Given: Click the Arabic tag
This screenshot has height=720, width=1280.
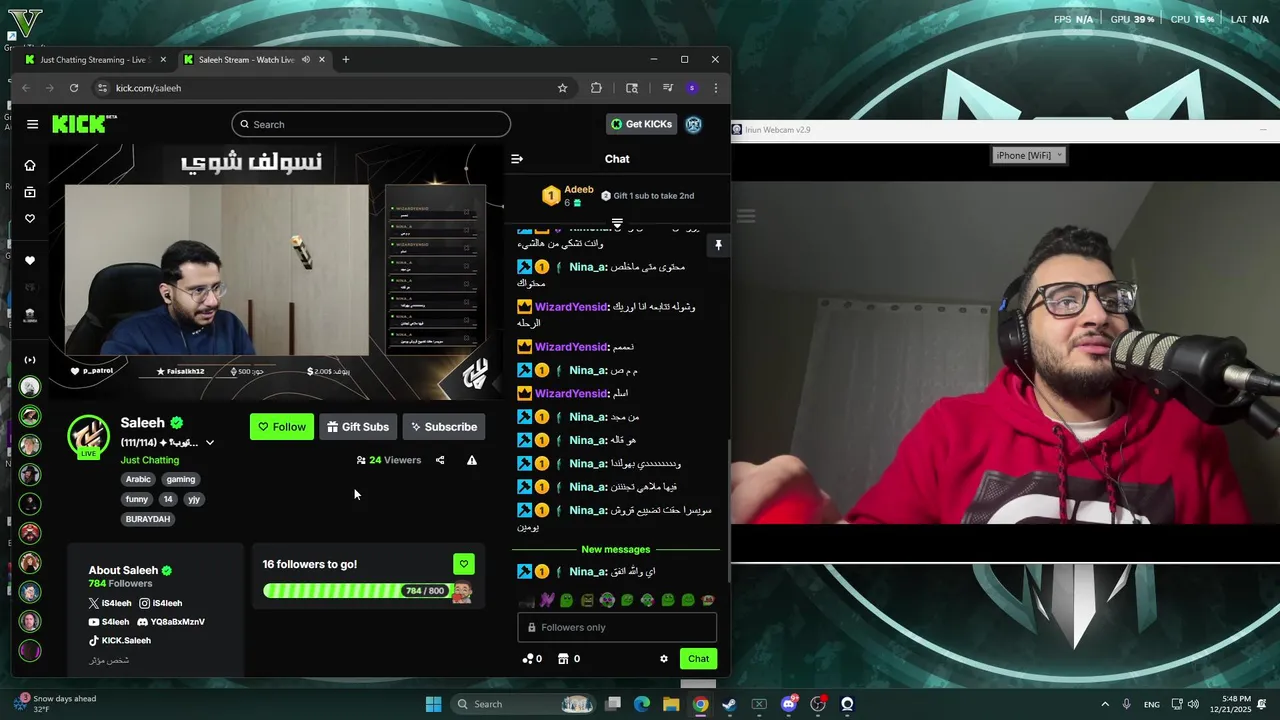Looking at the screenshot, I should (x=138, y=479).
